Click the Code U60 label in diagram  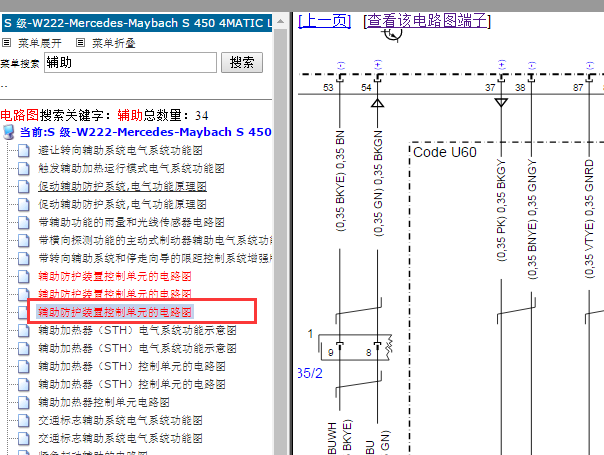tap(445, 152)
